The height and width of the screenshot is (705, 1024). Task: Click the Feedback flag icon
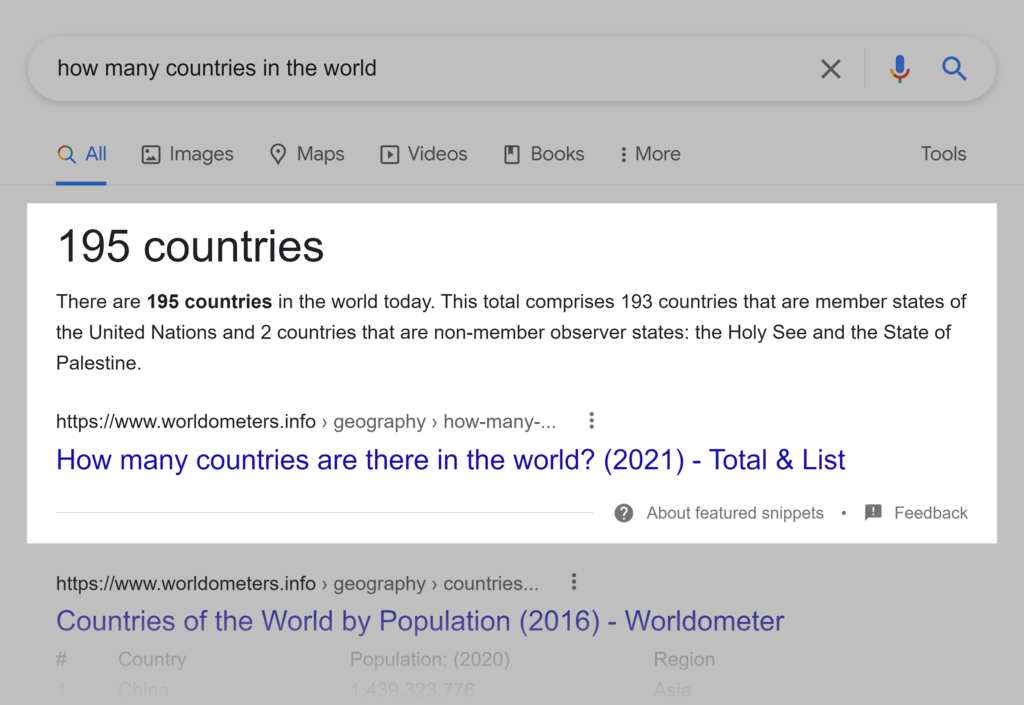click(873, 513)
